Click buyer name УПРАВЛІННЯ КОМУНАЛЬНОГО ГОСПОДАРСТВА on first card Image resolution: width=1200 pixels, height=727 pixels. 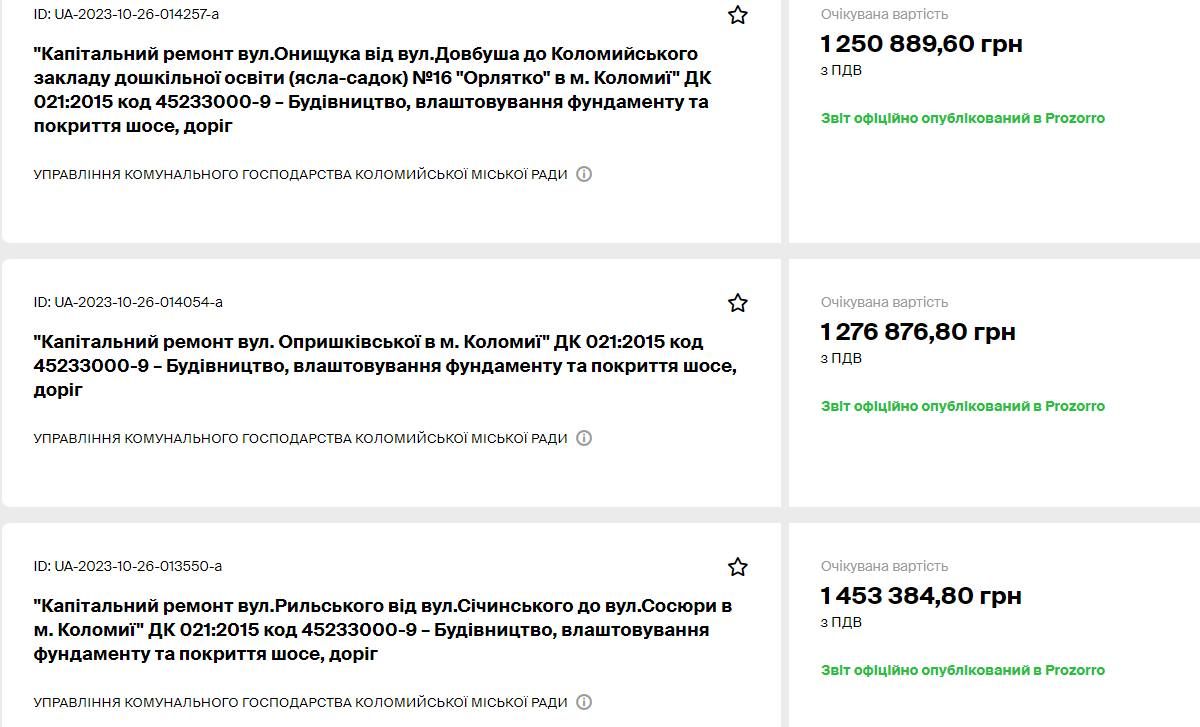click(298, 174)
